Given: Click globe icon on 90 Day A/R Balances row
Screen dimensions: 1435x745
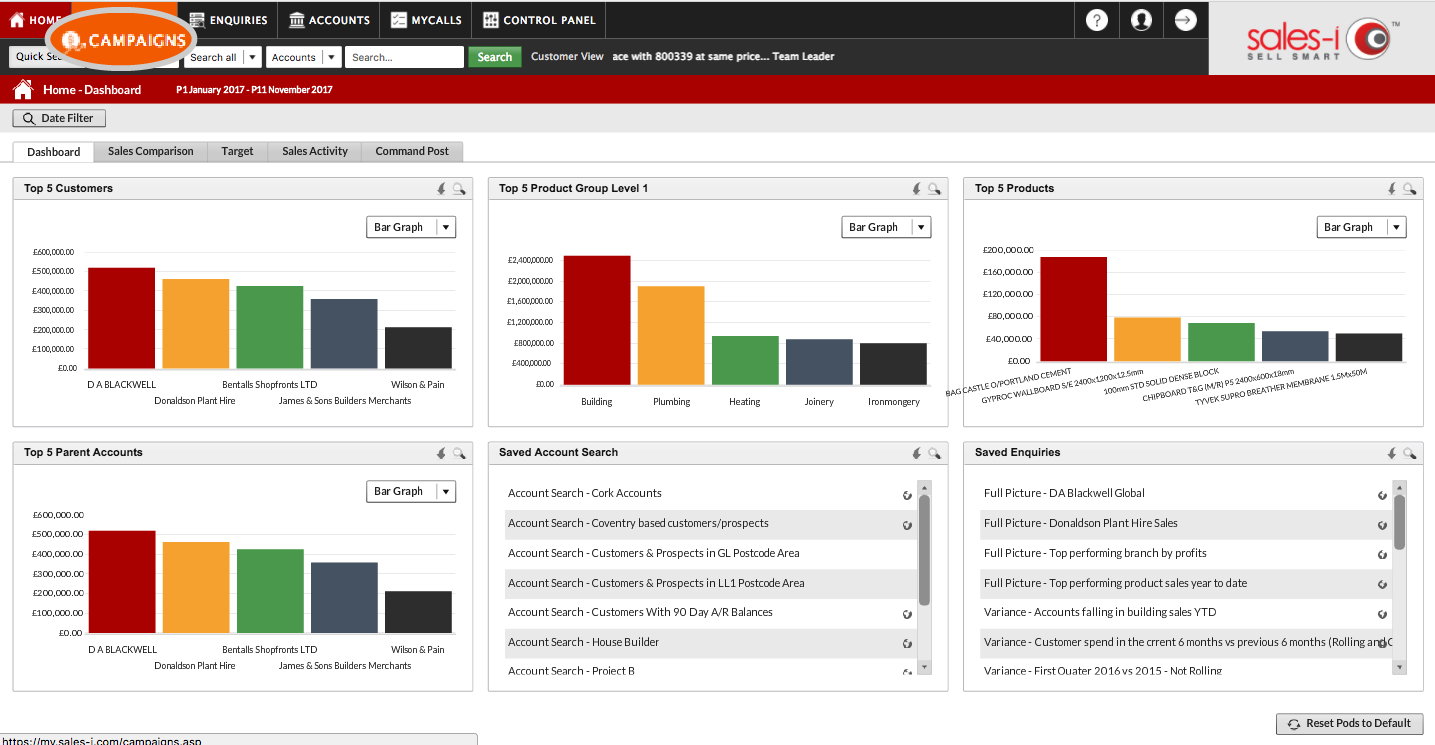Looking at the screenshot, I should (907, 614).
